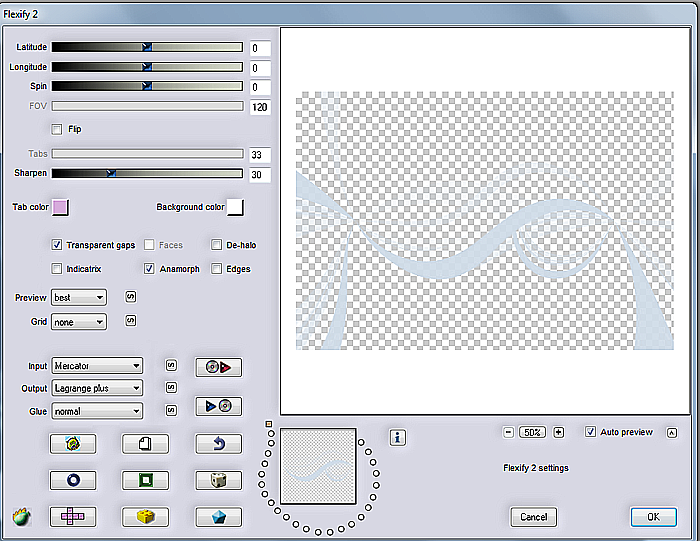Click the S button beside Output dropdown

[171, 387]
